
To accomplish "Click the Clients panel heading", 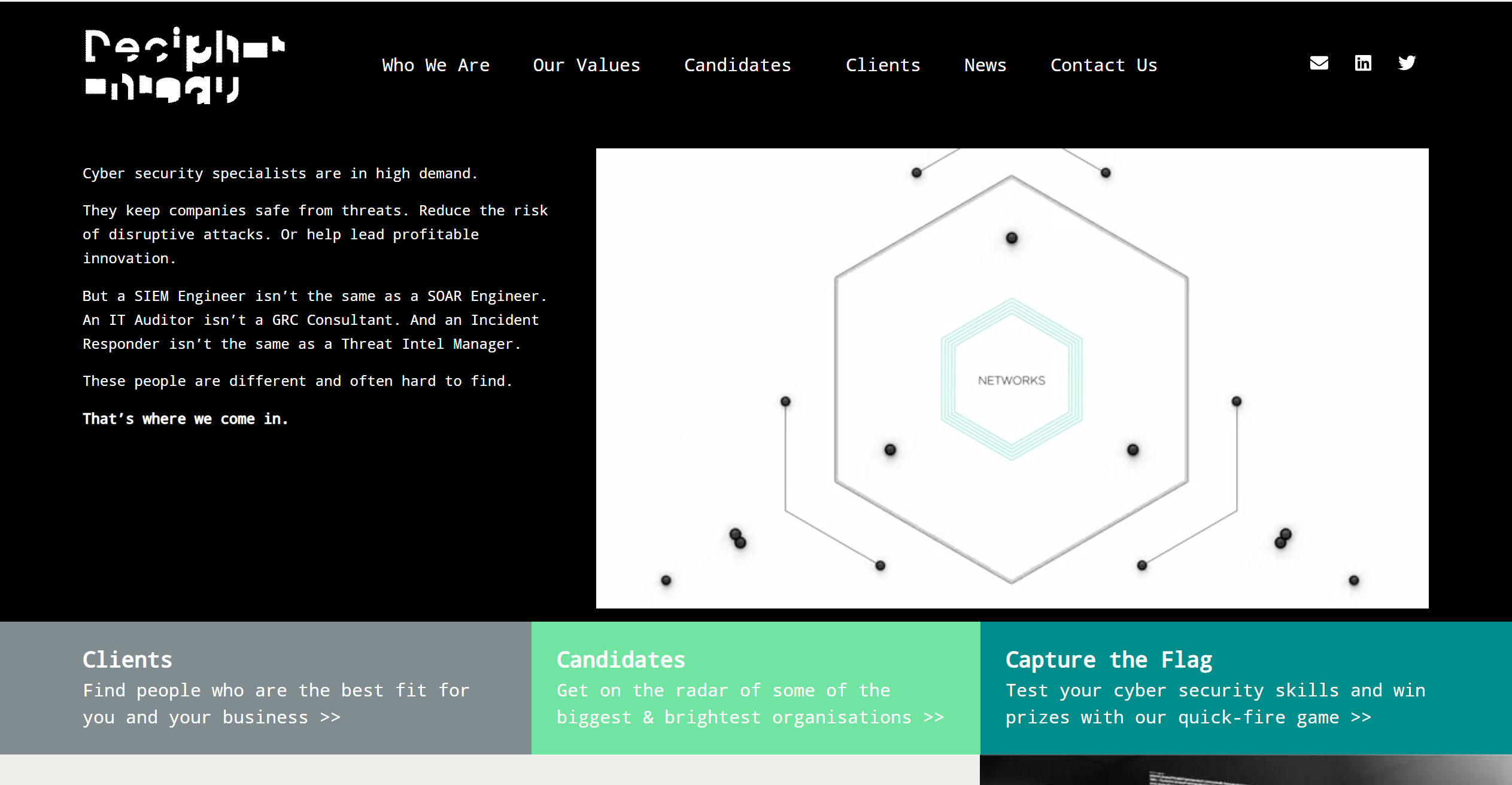I will (127, 659).
